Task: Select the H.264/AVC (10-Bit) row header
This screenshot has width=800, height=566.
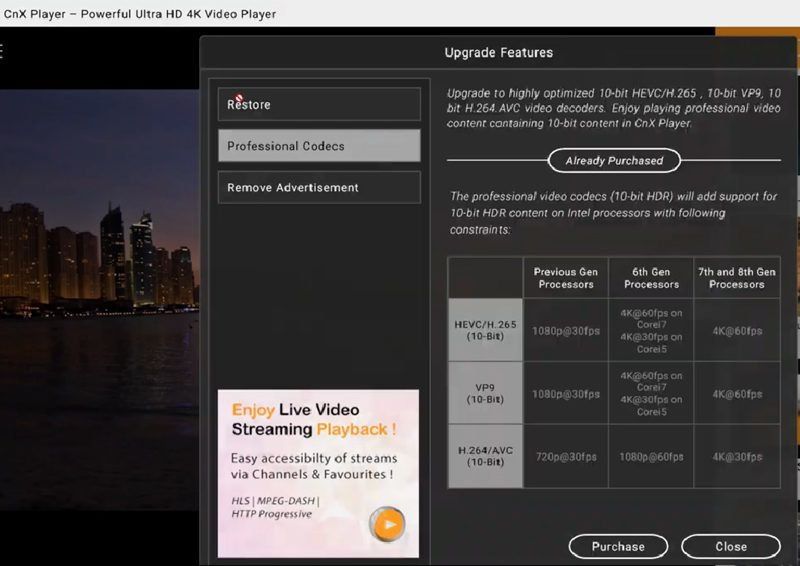Action: coord(485,456)
